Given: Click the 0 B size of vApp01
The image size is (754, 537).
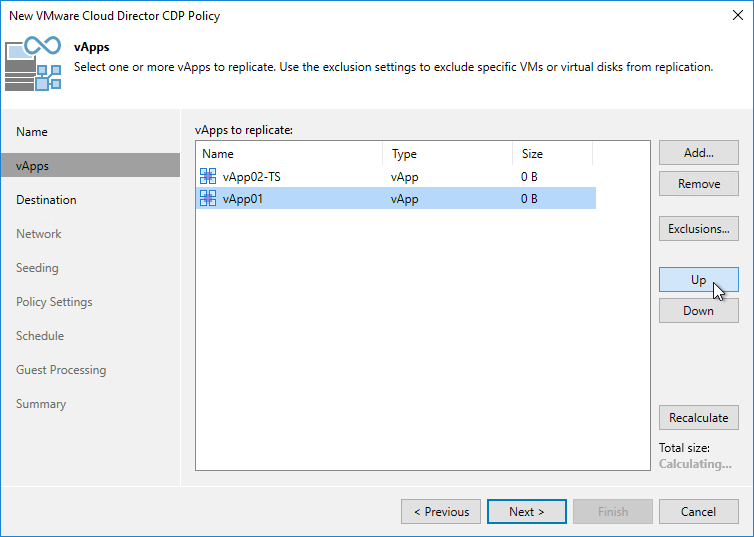Looking at the screenshot, I should click(x=529, y=199).
